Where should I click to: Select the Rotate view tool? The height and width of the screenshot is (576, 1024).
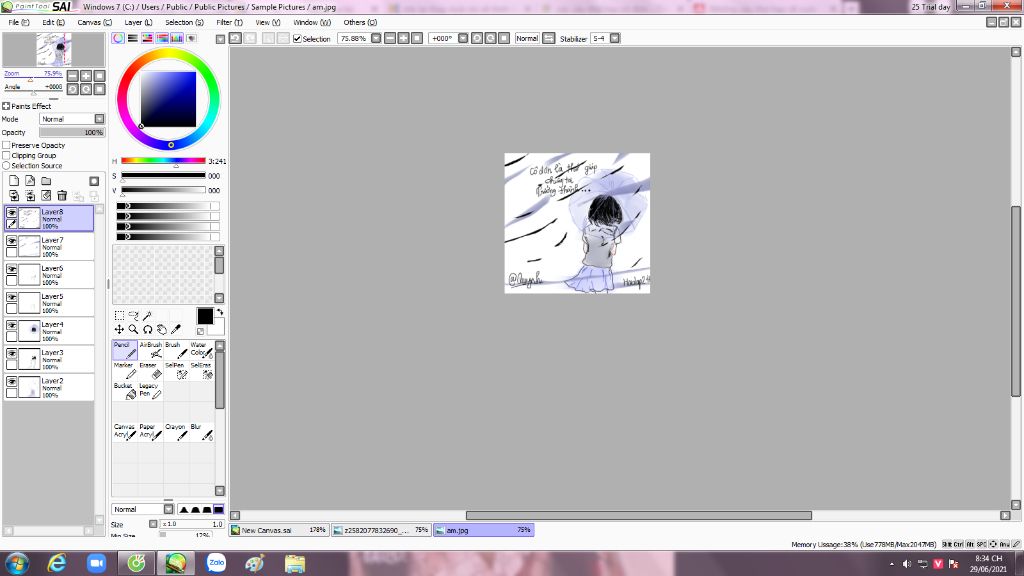point(148,330)
